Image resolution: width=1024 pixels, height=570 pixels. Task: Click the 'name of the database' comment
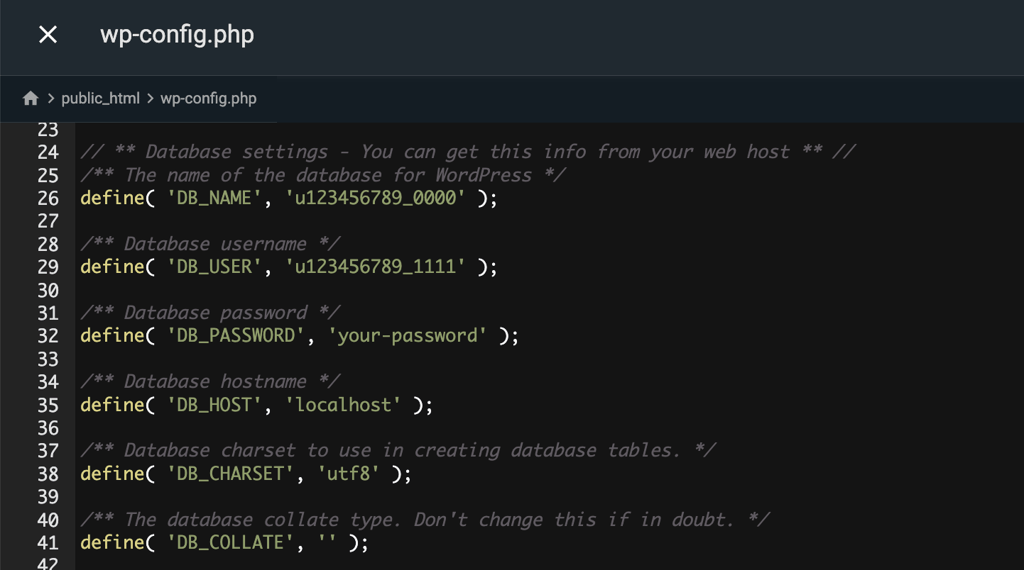(x=323, y=175)
